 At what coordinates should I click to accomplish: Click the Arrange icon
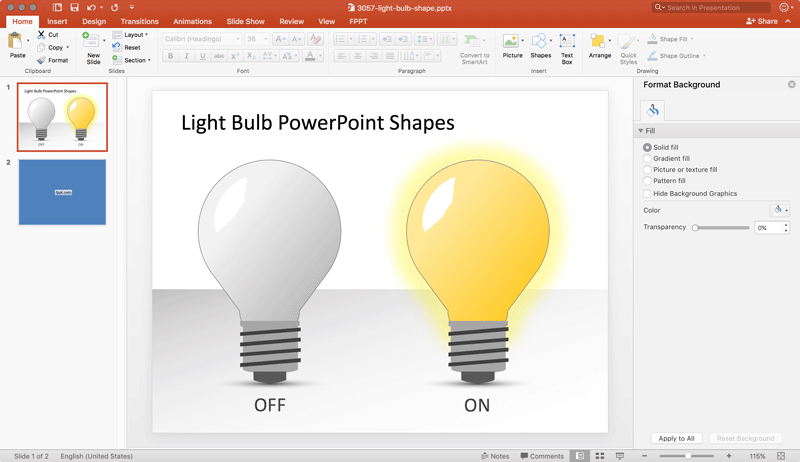(x=599, y=42)
